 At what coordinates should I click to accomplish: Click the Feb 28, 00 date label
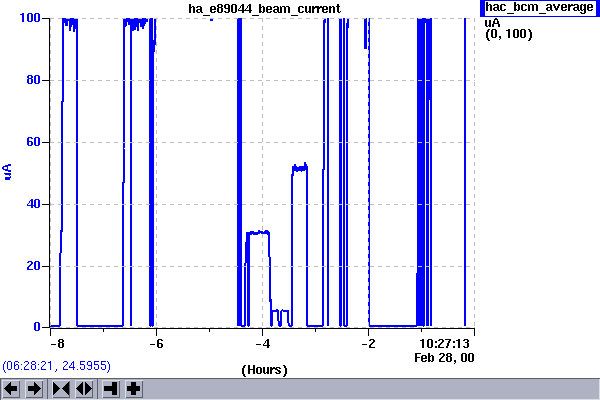click(x=445, y=356)
